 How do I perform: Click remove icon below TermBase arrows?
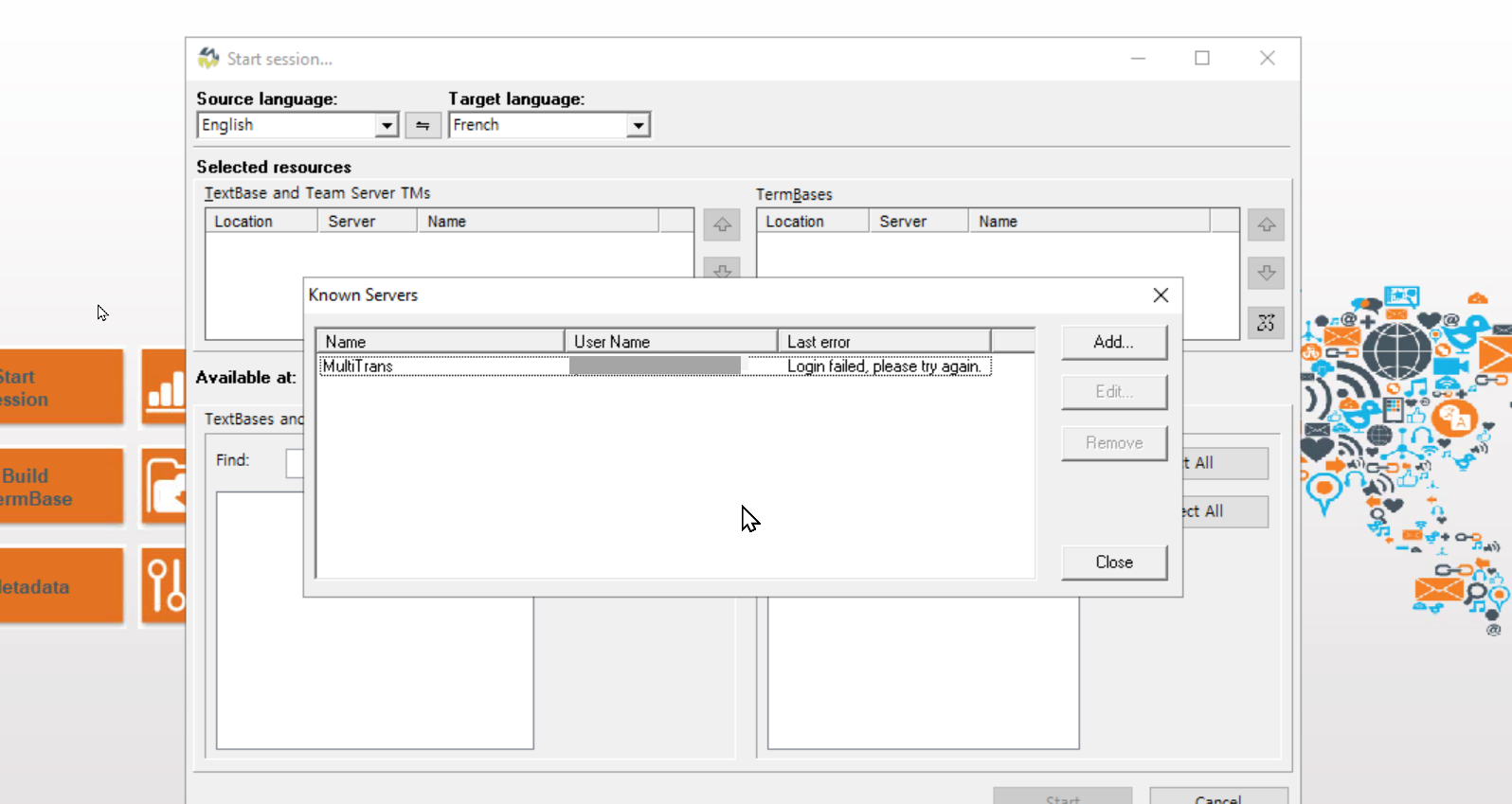point(1266,323)
